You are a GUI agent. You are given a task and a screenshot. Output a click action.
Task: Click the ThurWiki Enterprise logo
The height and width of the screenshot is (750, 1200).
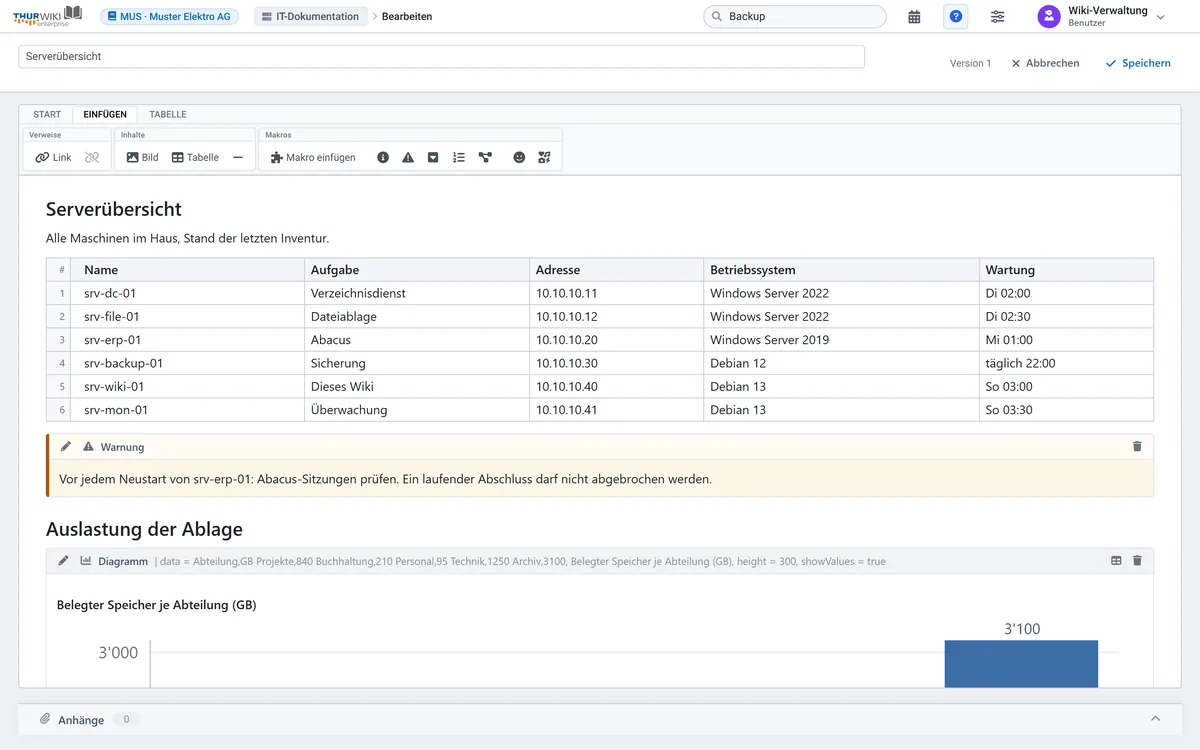[48, 16]
